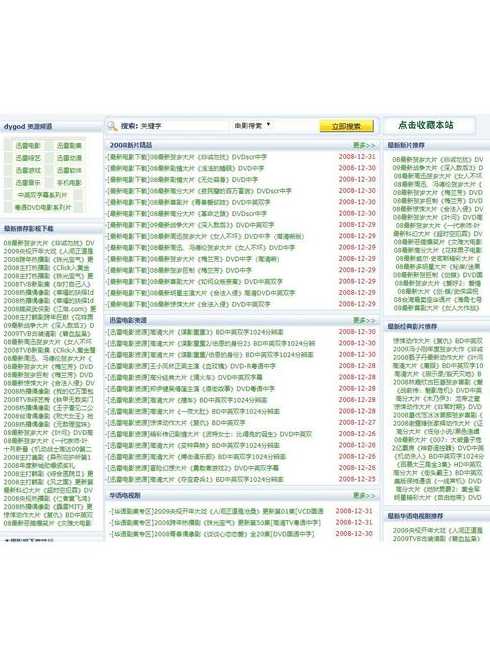Open 《非诚勿扰》DV under 最新影片推荐

(437, 159)
